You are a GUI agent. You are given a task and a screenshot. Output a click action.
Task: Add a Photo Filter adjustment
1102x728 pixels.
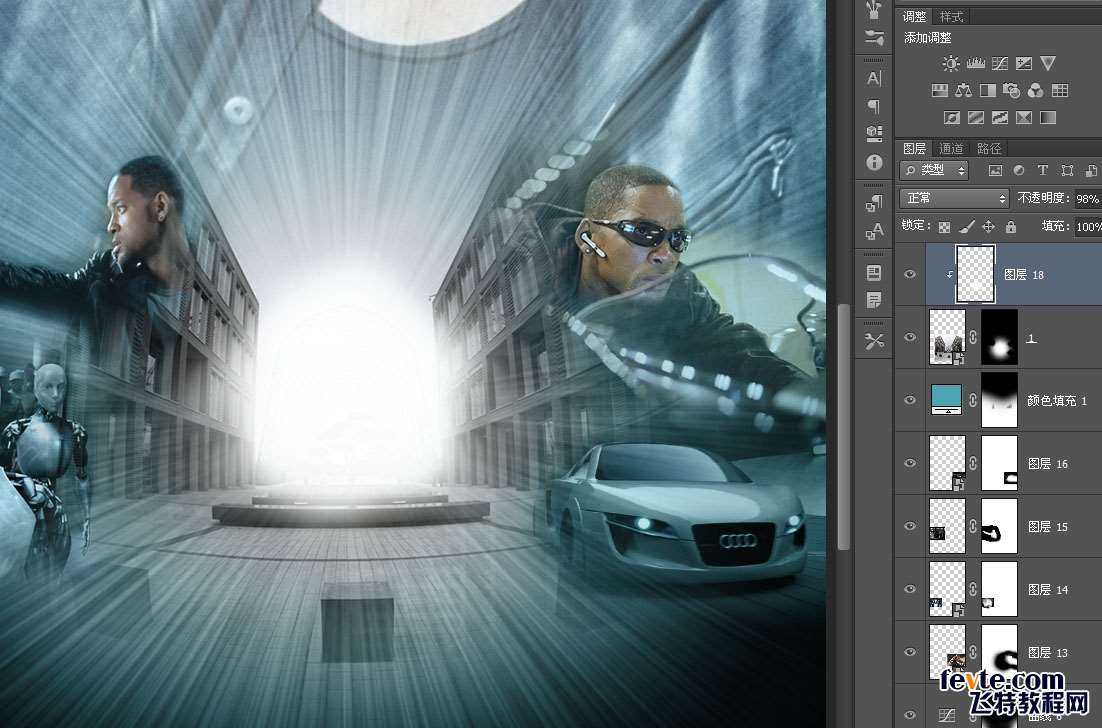point(1011,91)
